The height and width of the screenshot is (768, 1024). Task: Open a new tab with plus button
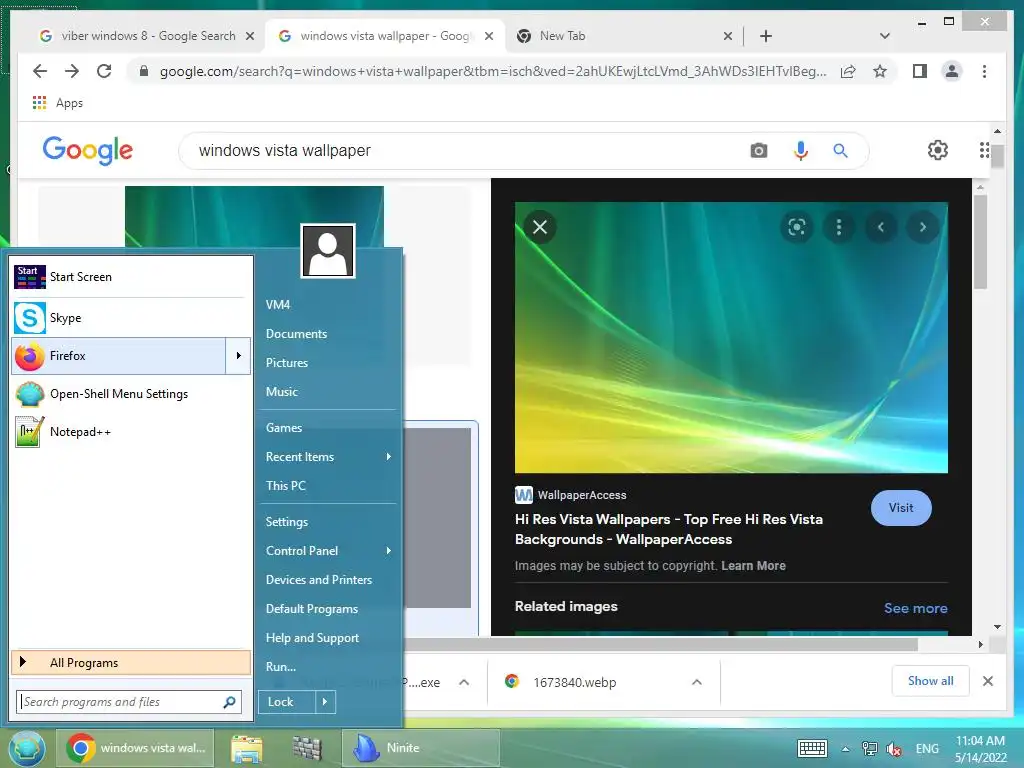(766, 36)
